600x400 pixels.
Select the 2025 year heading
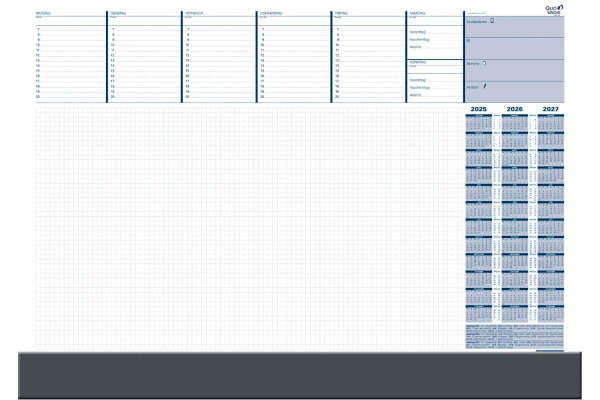click(478, 109)
